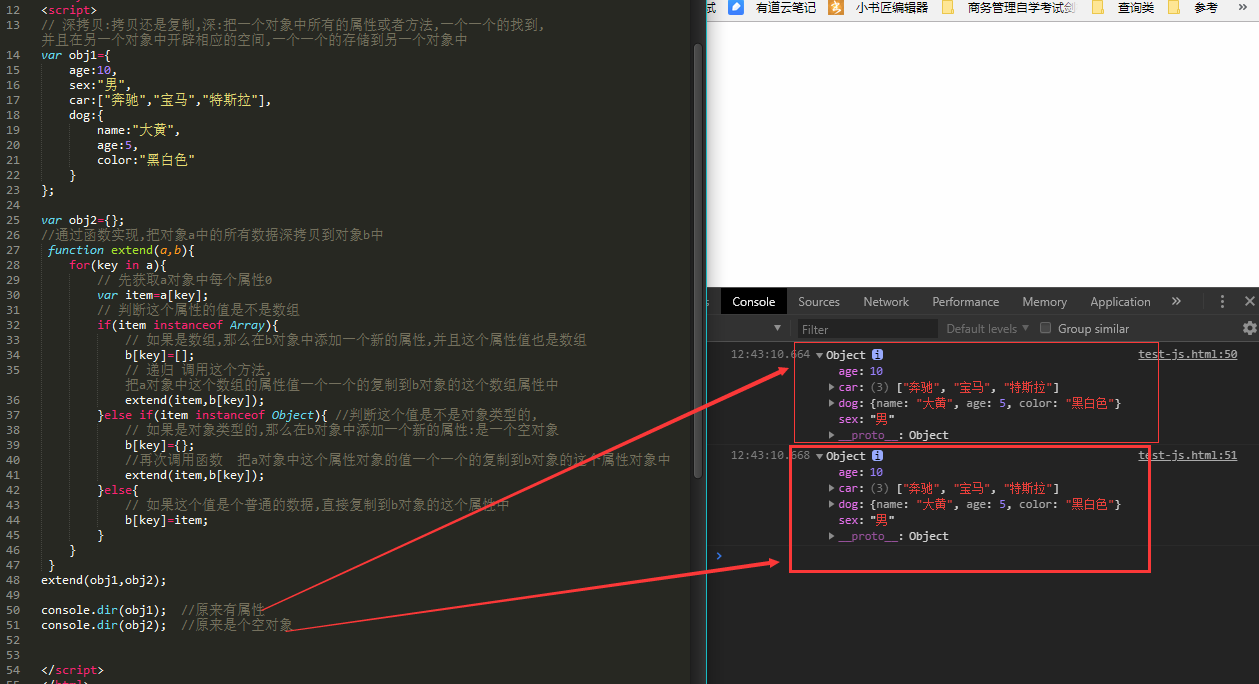The image size is (1259, 684).
Task: Expand the car array in the first Object
Action: click(832, 387)
